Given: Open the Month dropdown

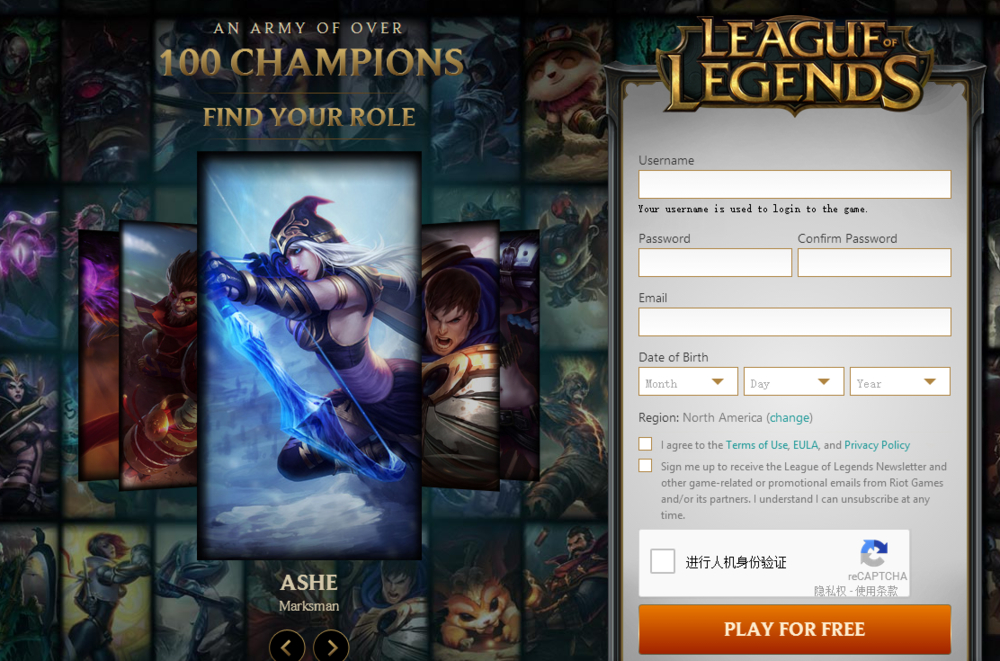Looking at the screenshot, I should (x=688, y=382).
